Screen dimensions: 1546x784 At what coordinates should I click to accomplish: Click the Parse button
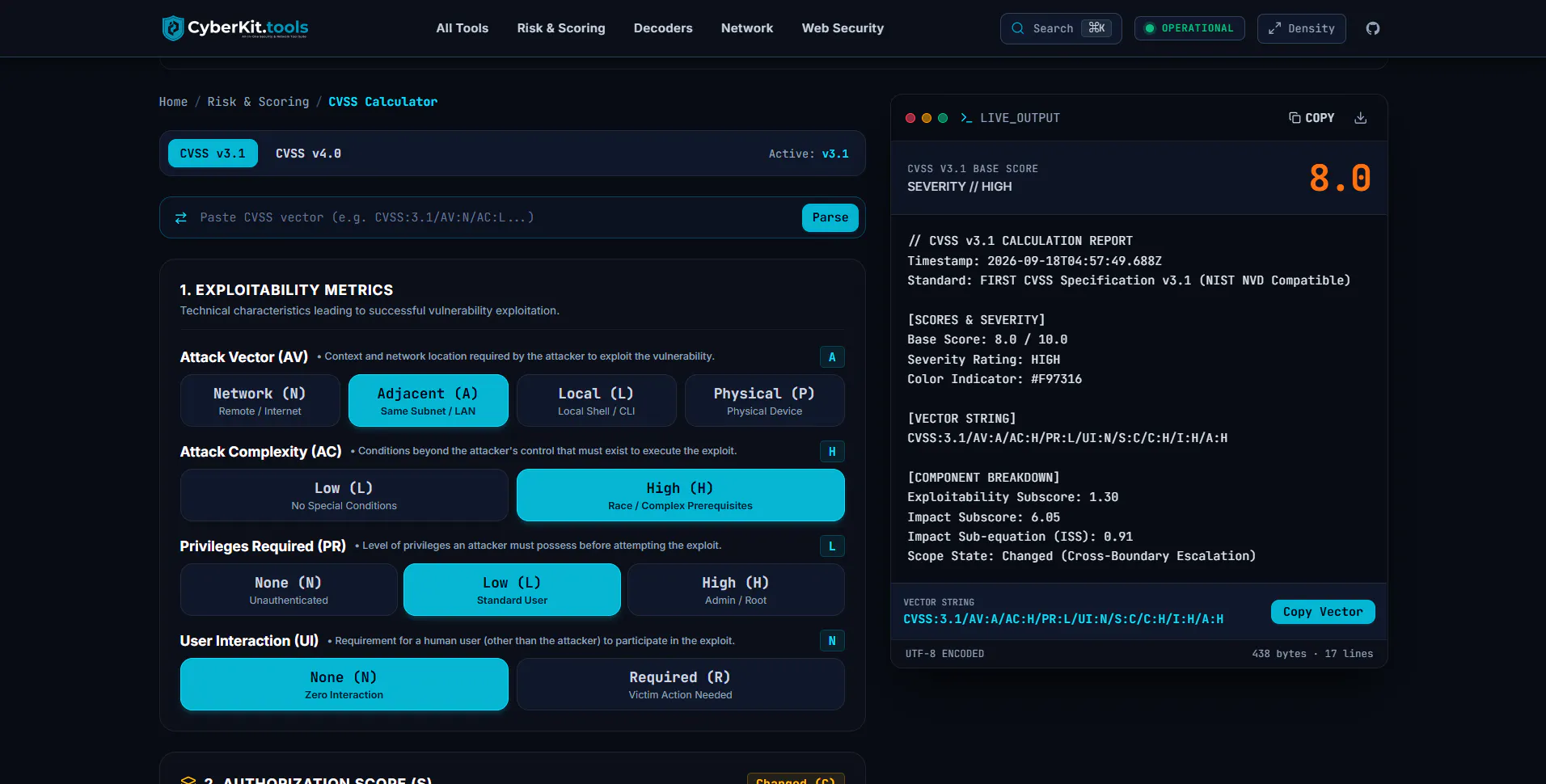[x=830, y=217]
